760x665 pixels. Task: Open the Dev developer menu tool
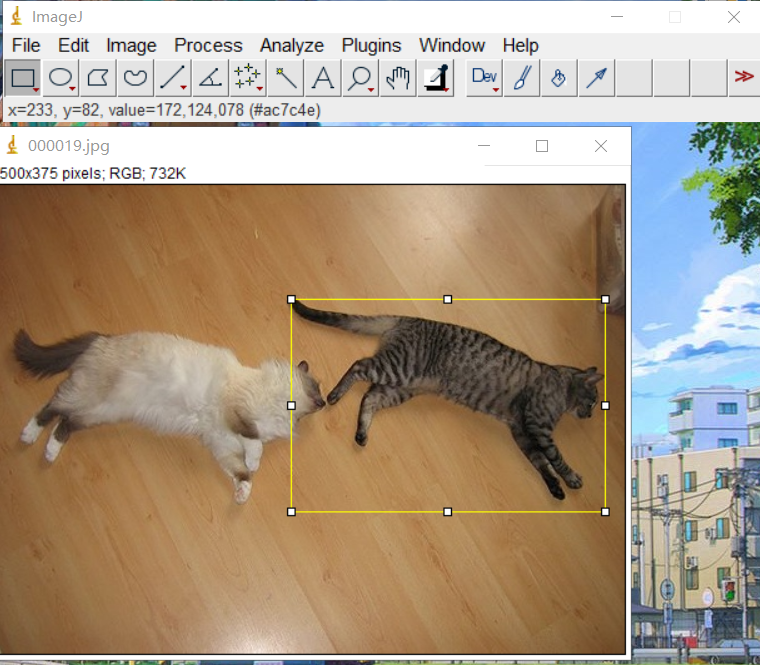(x=484, y=78)
